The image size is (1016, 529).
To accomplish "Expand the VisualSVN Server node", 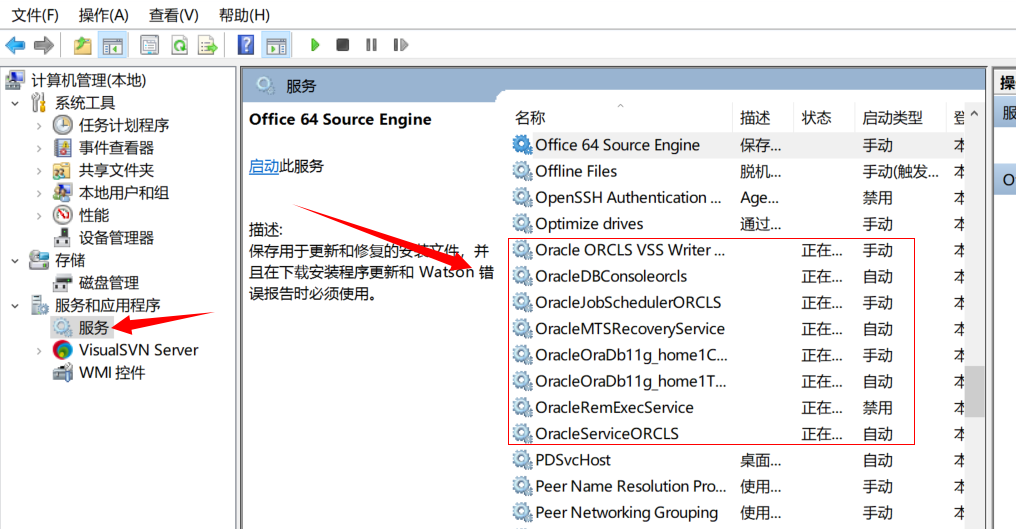I will click(39, 351).
